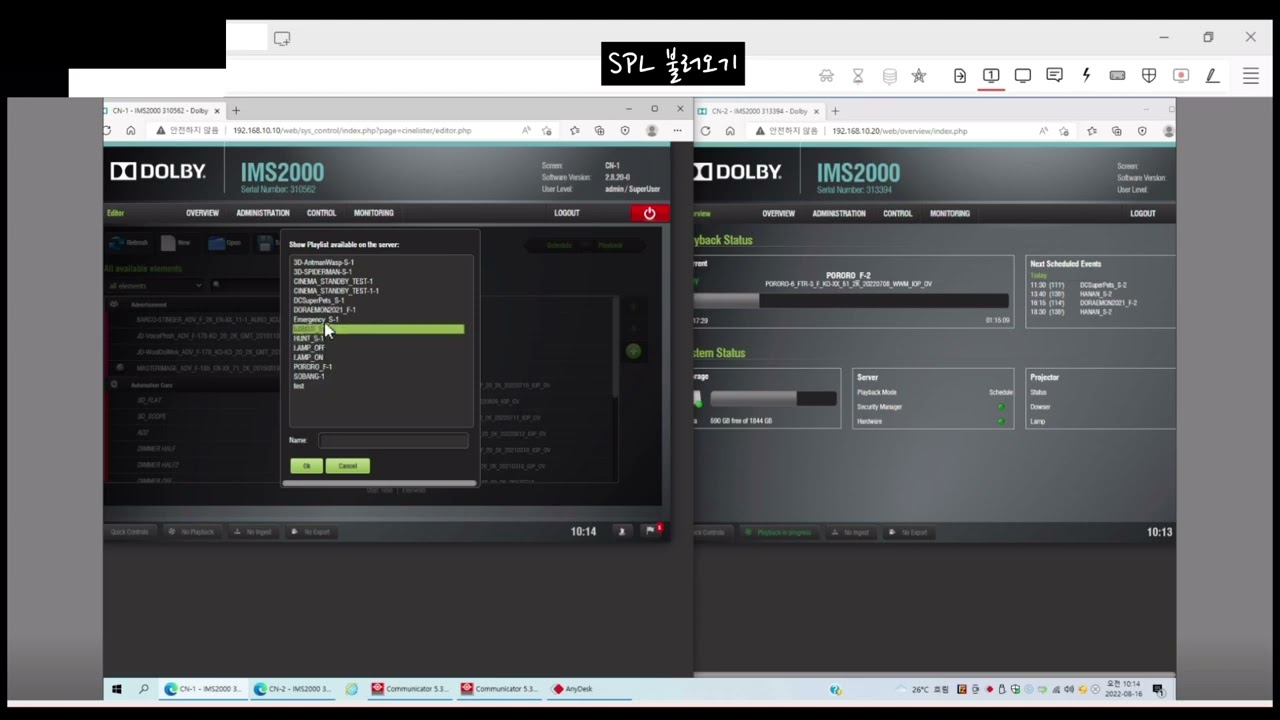1280x720 pixels.
Task: Open the AnyDesk chat icon
Action: (x=1054, y=76)
